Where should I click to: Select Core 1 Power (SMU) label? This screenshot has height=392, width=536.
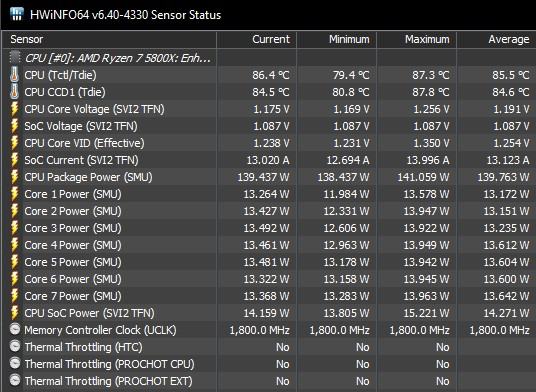pos(73,194)
